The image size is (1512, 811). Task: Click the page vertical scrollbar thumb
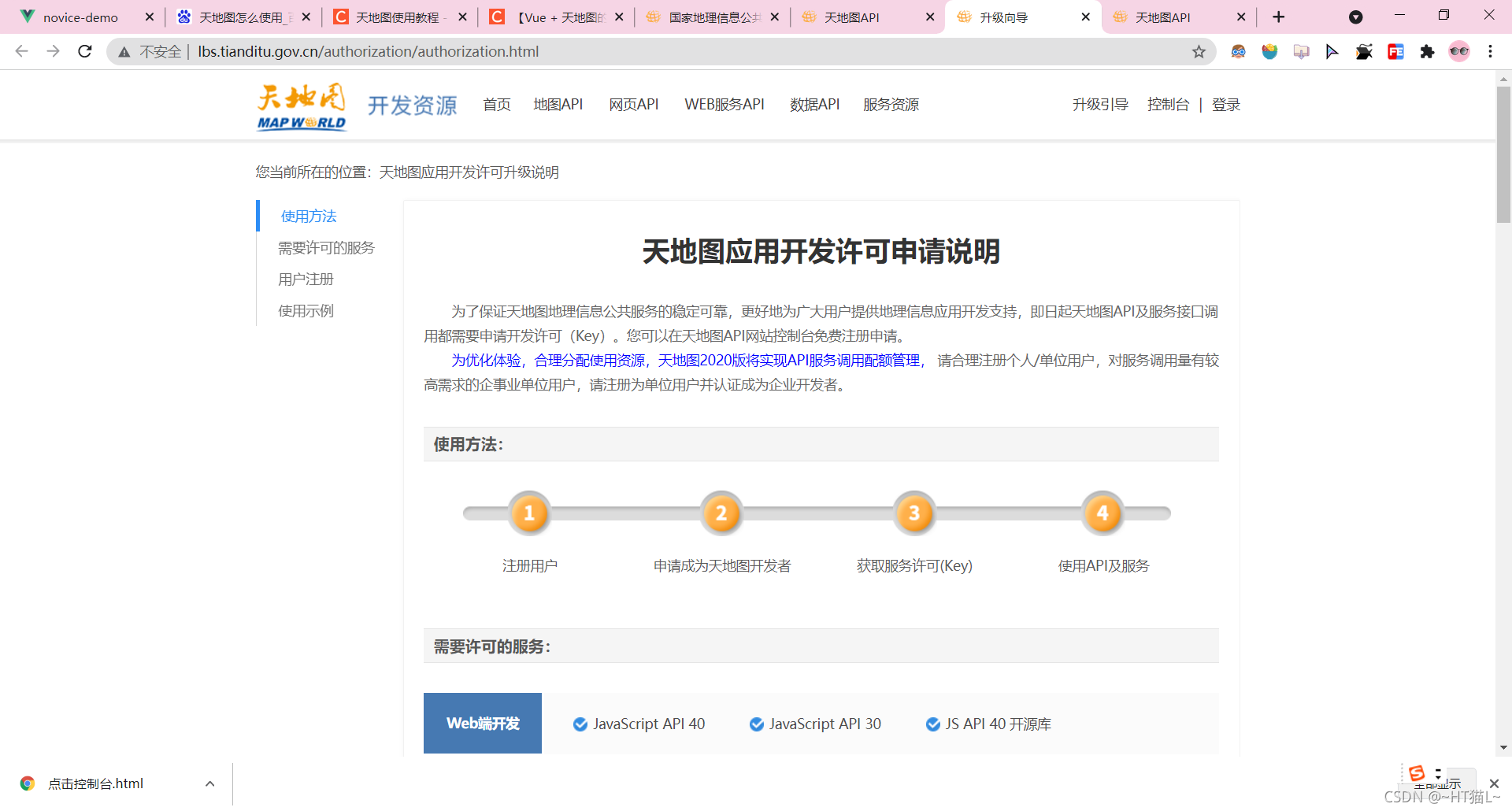click(x=1503, y=155)
